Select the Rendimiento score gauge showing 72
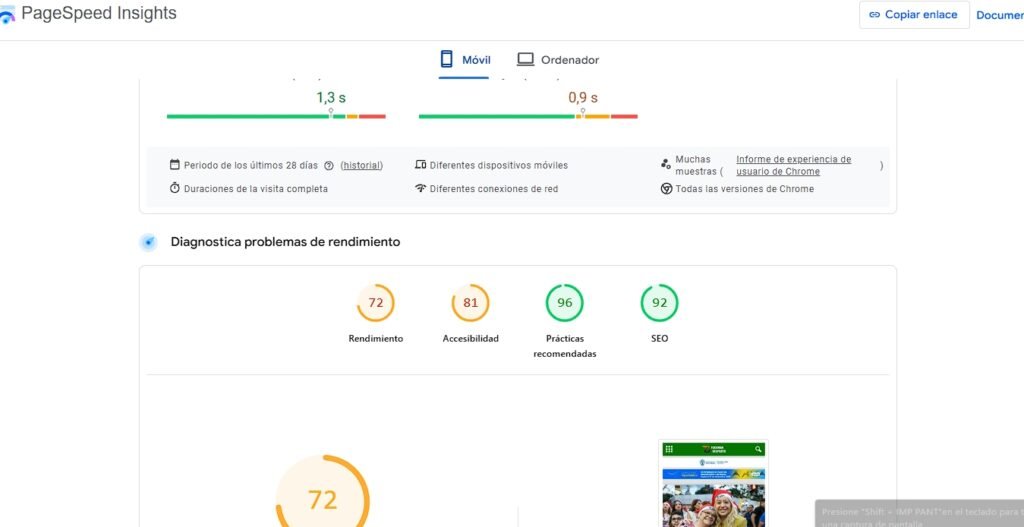This screenshot has height=527, width=1024. coord(376,302)
